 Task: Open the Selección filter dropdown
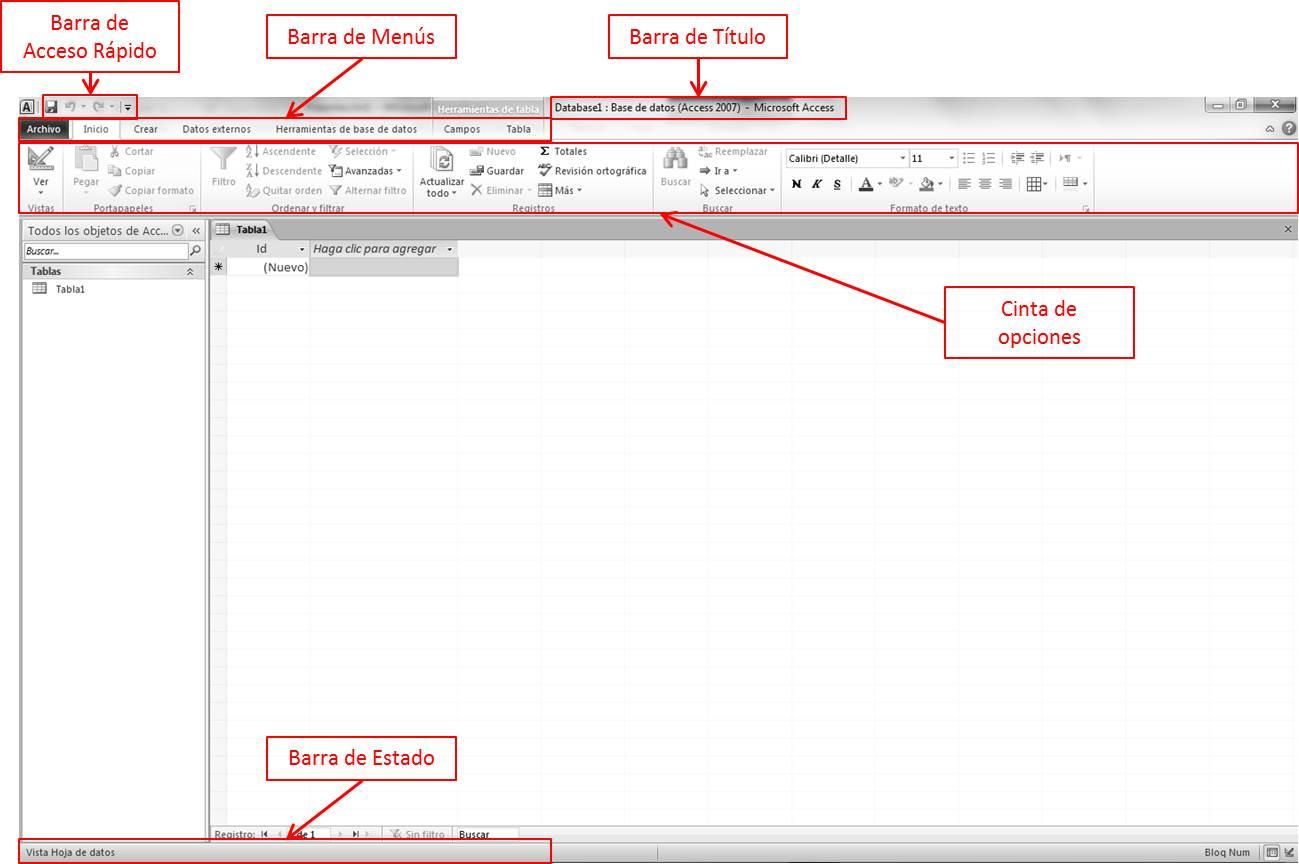click(362, 152)
